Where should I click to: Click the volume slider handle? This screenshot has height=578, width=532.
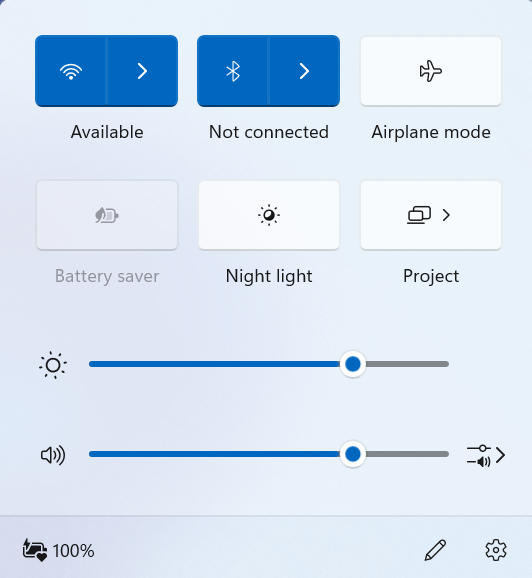pyautogui.click(x=353, y=454)
